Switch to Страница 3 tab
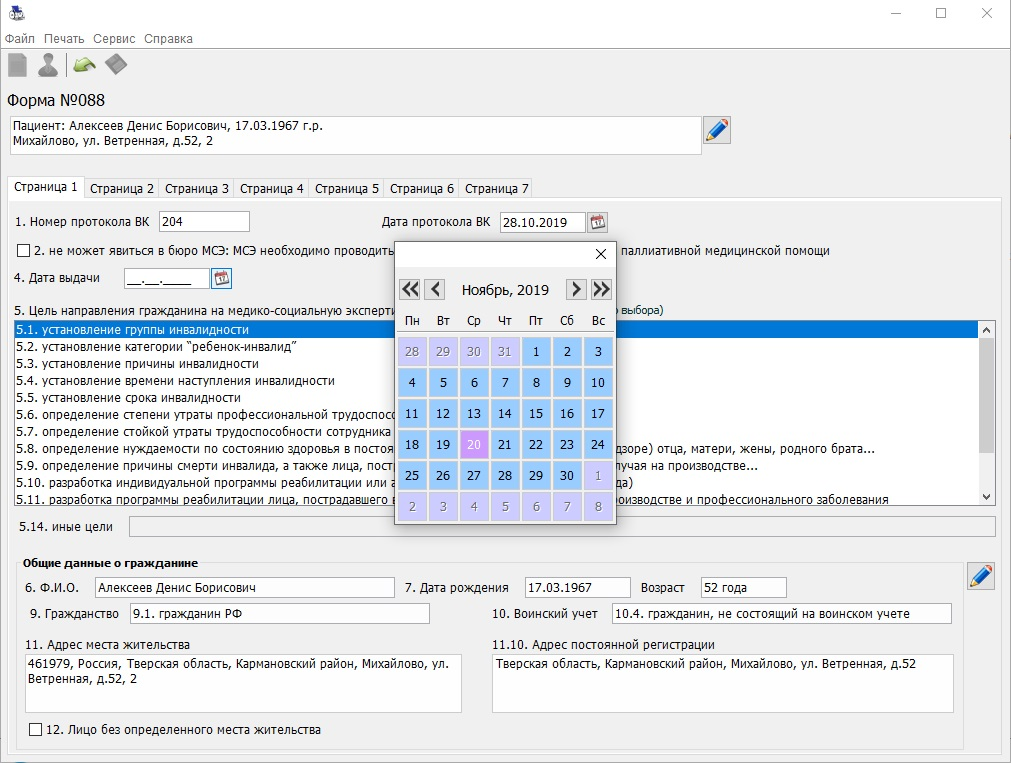The height and width of the screenshot is (763, 1011). pos(196,188)
